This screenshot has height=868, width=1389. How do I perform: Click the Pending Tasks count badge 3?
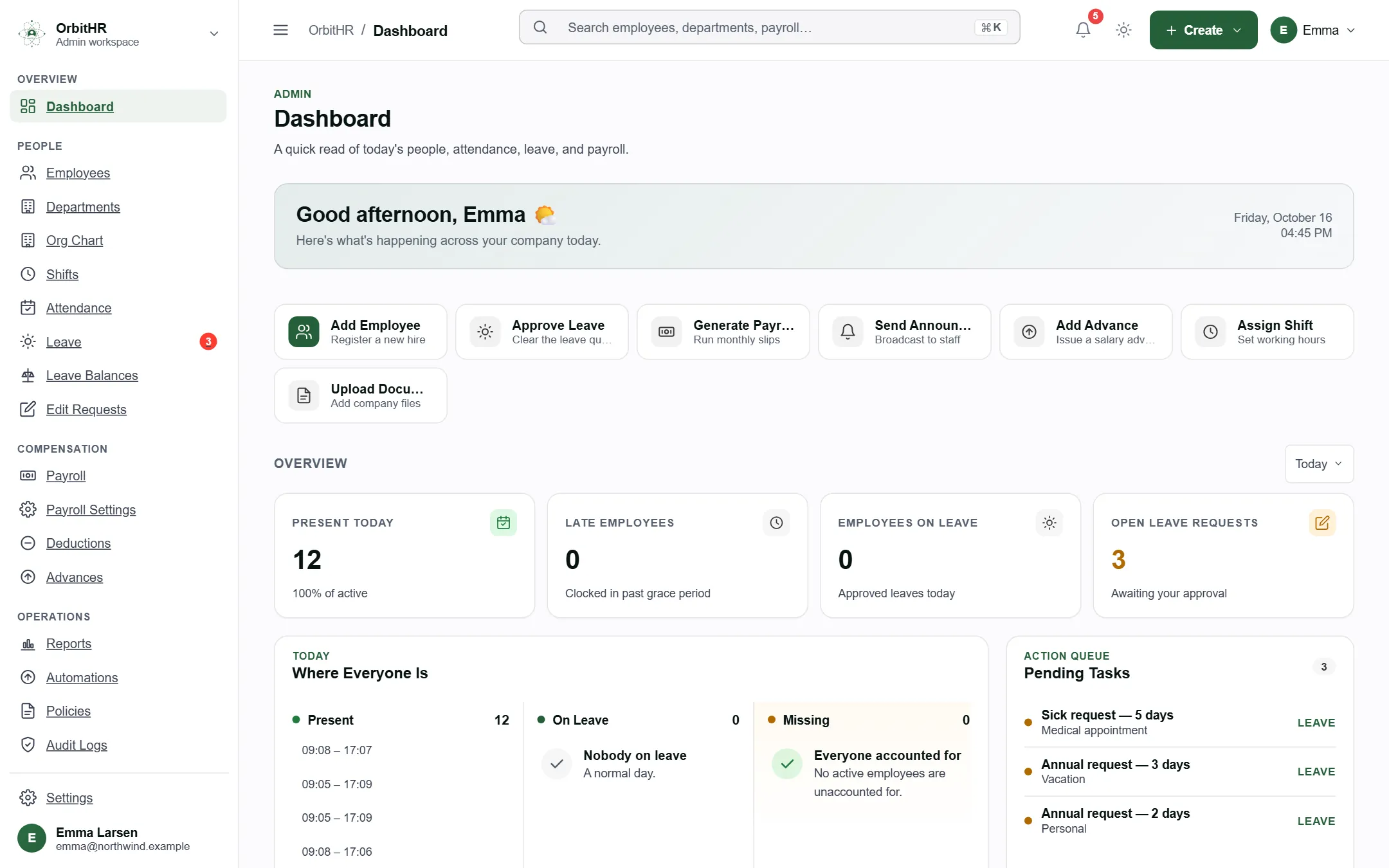click(1323, 667)
